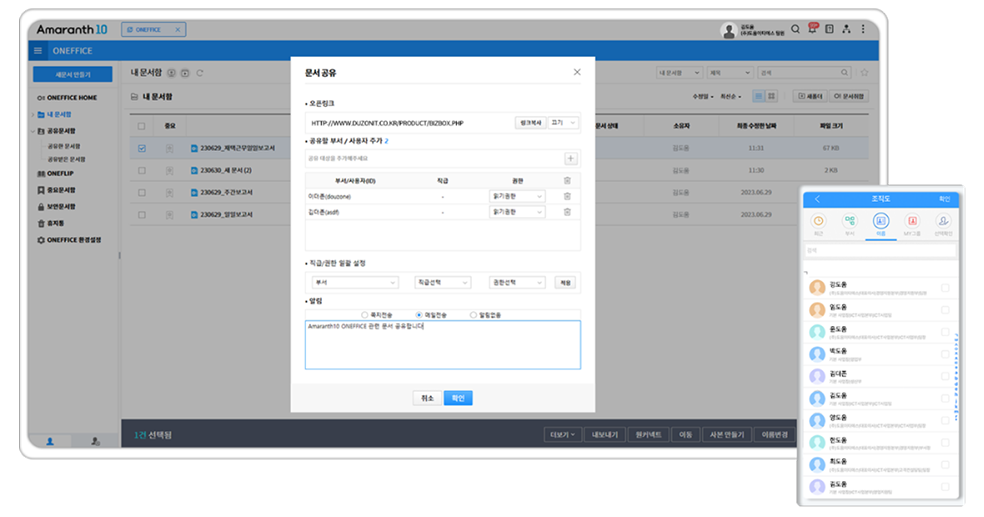The image size is (984, 517).
Task: Click the help icon in header
Action: [830, 29]
